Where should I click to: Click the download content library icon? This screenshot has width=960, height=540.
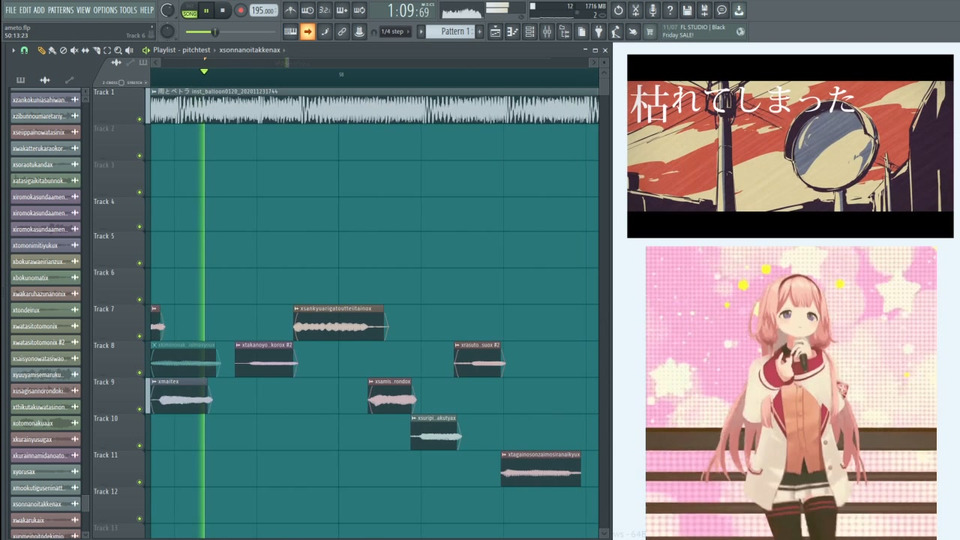[x=739, y=10]
